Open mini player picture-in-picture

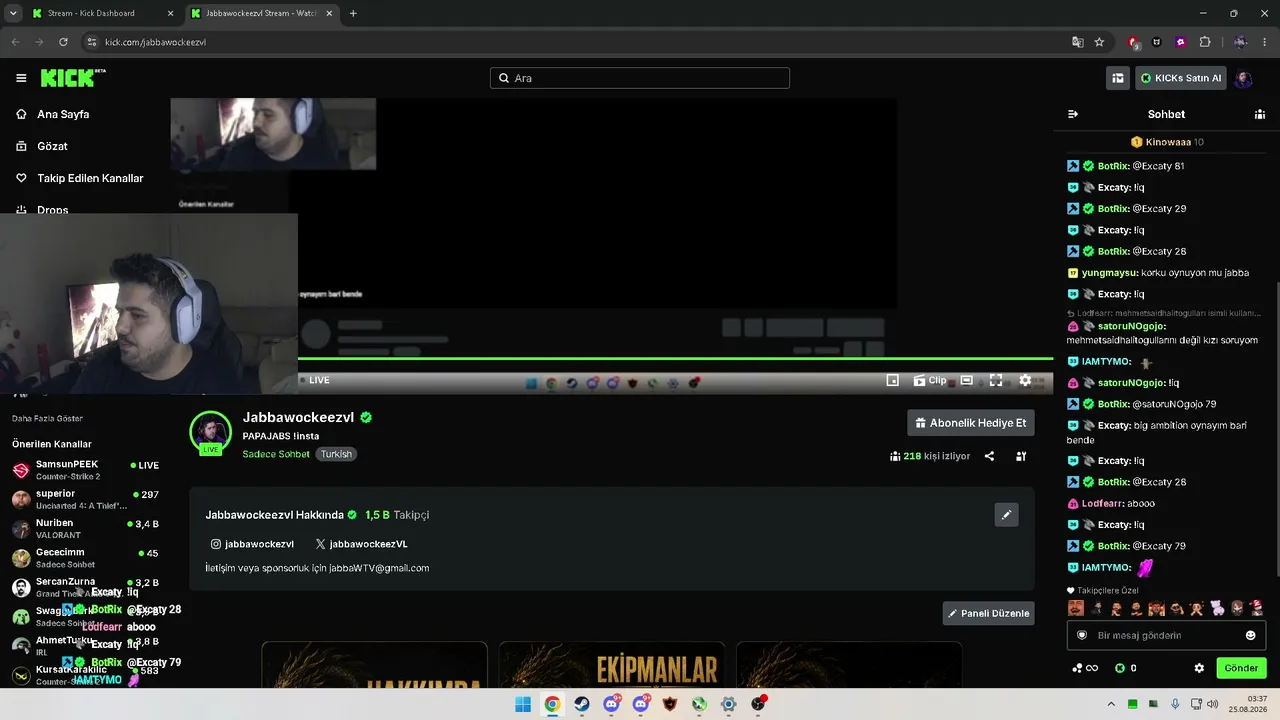pyautogui.click(x=893, y=380)
